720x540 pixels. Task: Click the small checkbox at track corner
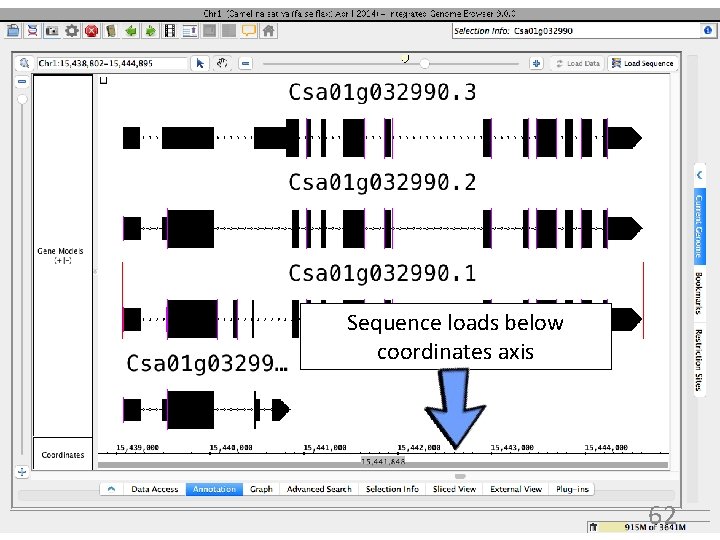click(x=104, y=81)
